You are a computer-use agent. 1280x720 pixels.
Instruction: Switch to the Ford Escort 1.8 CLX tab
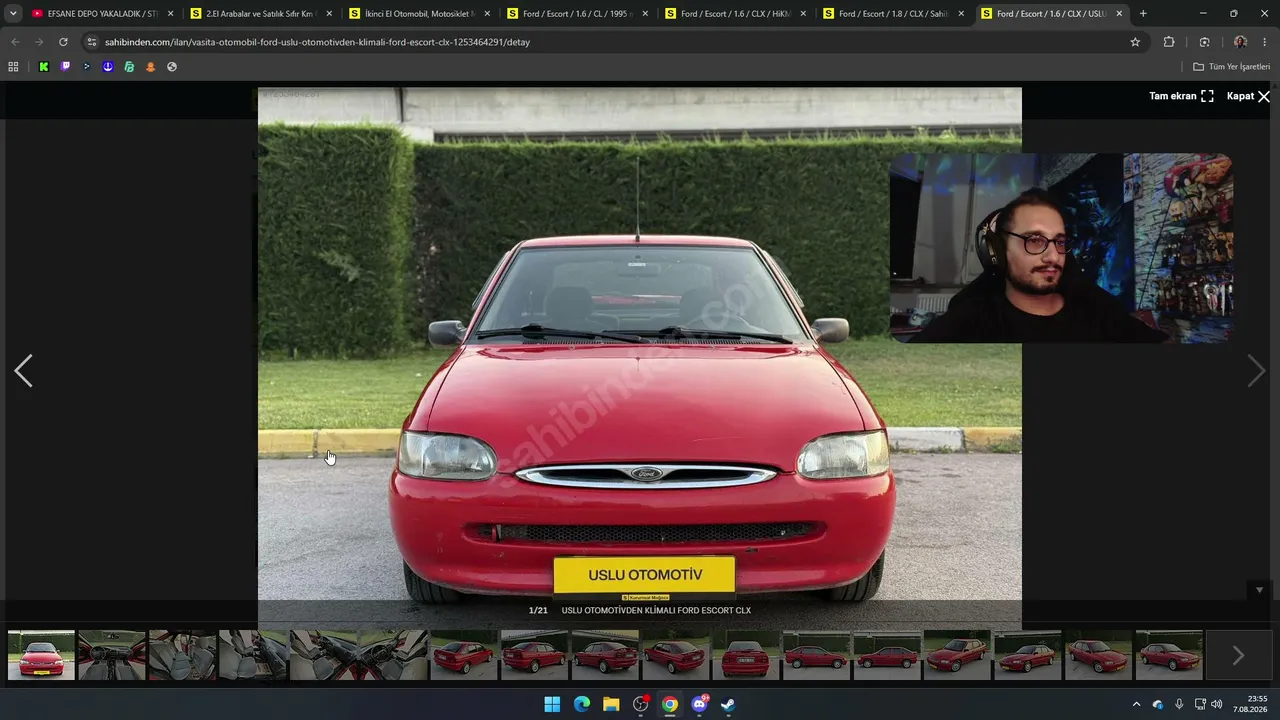[893, 14]
